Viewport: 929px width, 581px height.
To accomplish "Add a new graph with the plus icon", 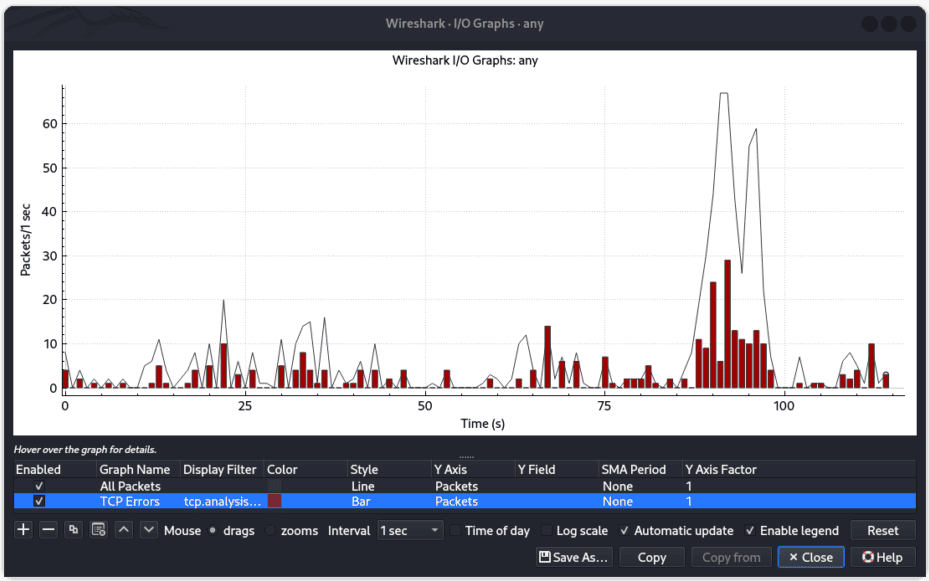I will click(x=21, y=529).
